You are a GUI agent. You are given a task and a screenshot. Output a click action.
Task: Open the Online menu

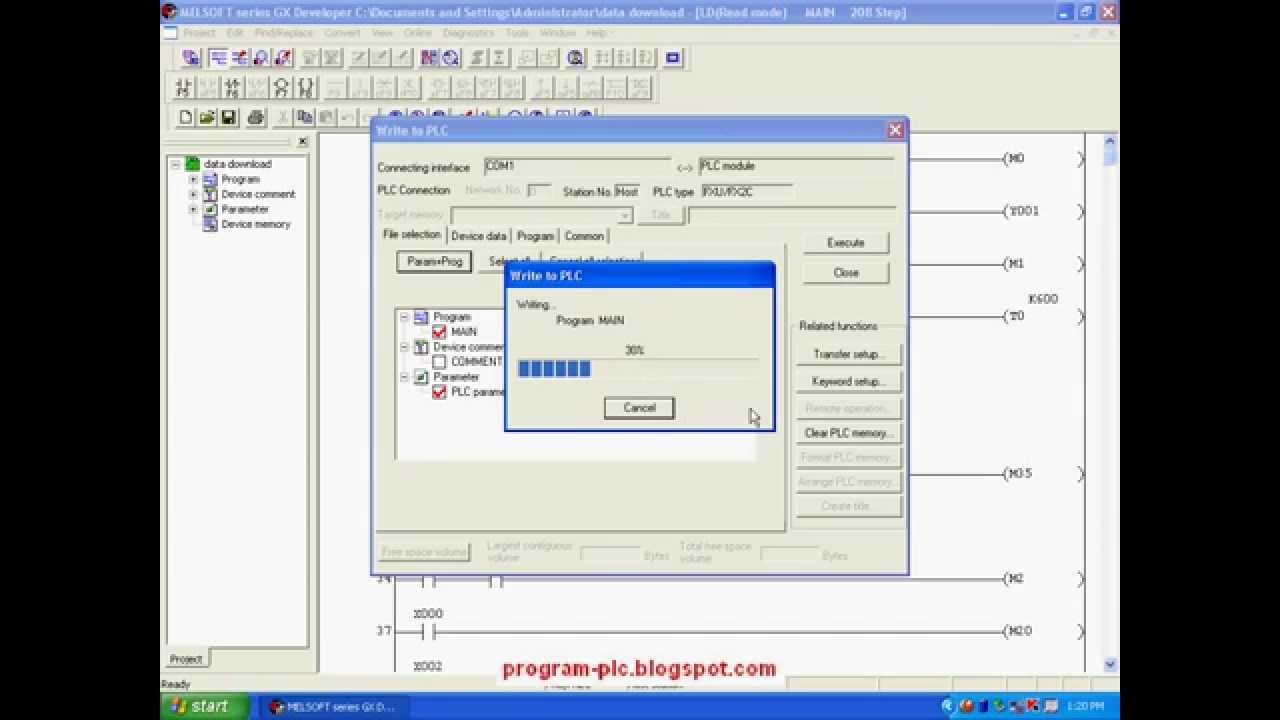pos(417,33)
